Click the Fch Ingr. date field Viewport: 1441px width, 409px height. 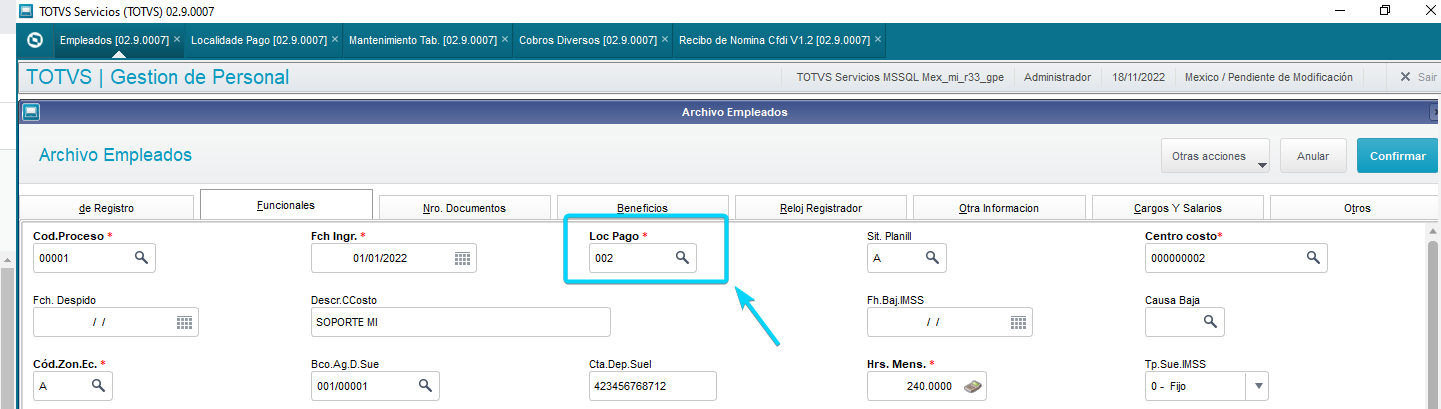point(394,258)
